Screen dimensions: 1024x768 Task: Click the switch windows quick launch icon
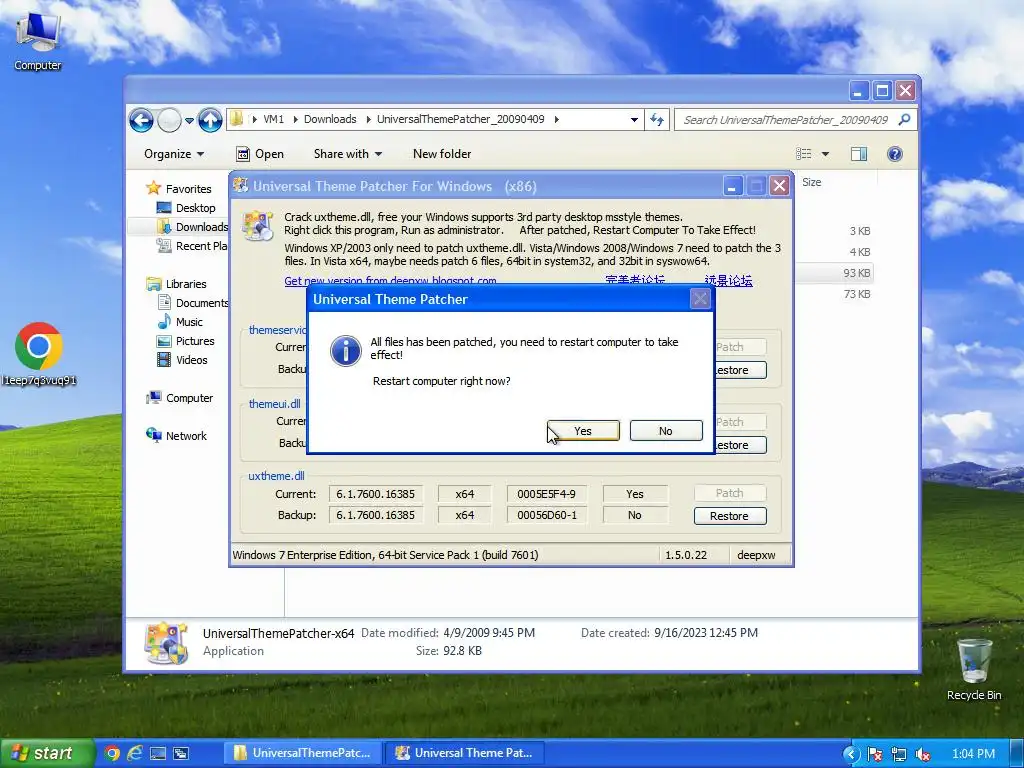pos(181,754)
